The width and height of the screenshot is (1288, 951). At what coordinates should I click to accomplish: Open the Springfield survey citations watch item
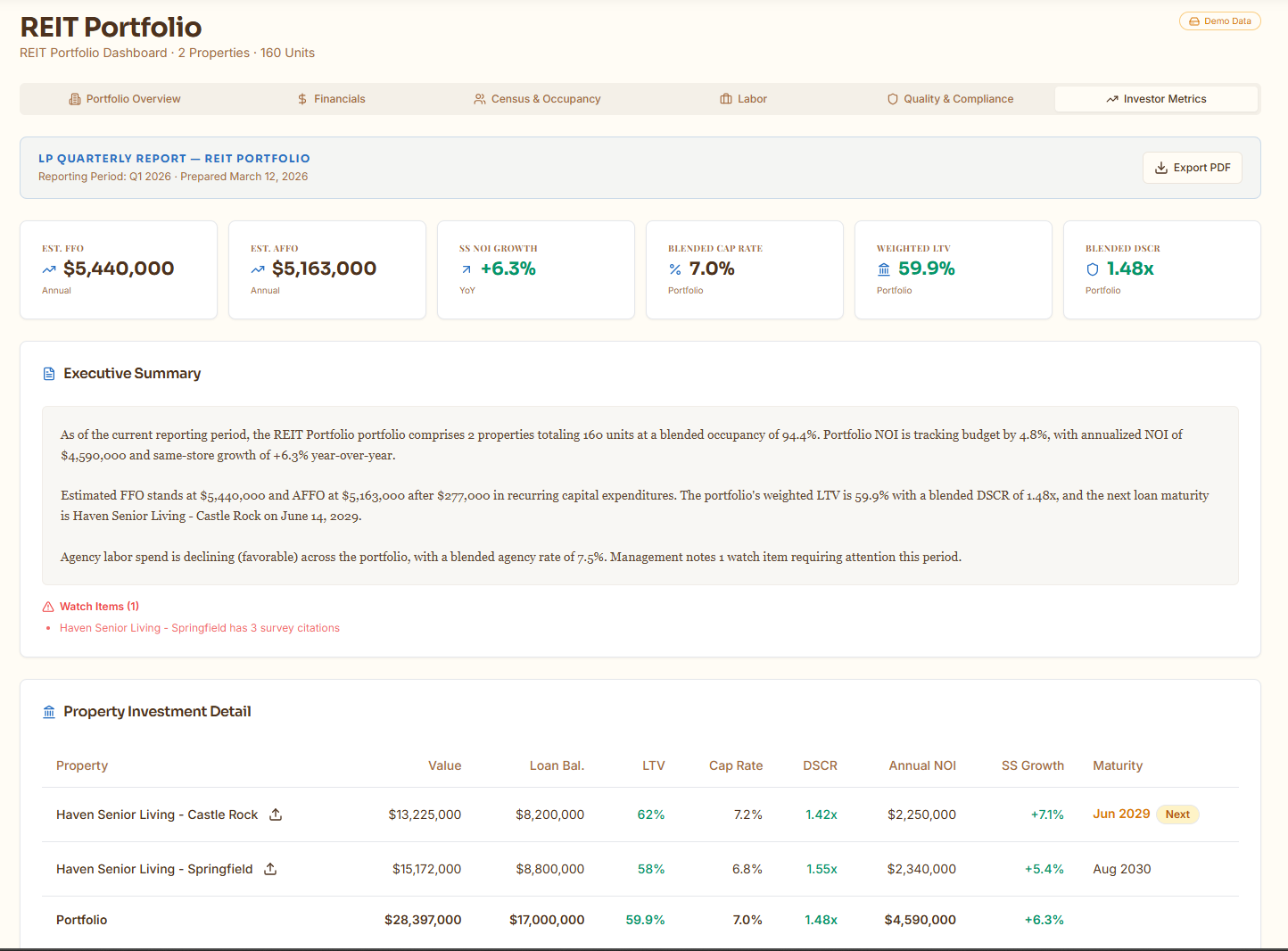click(200, 627)
